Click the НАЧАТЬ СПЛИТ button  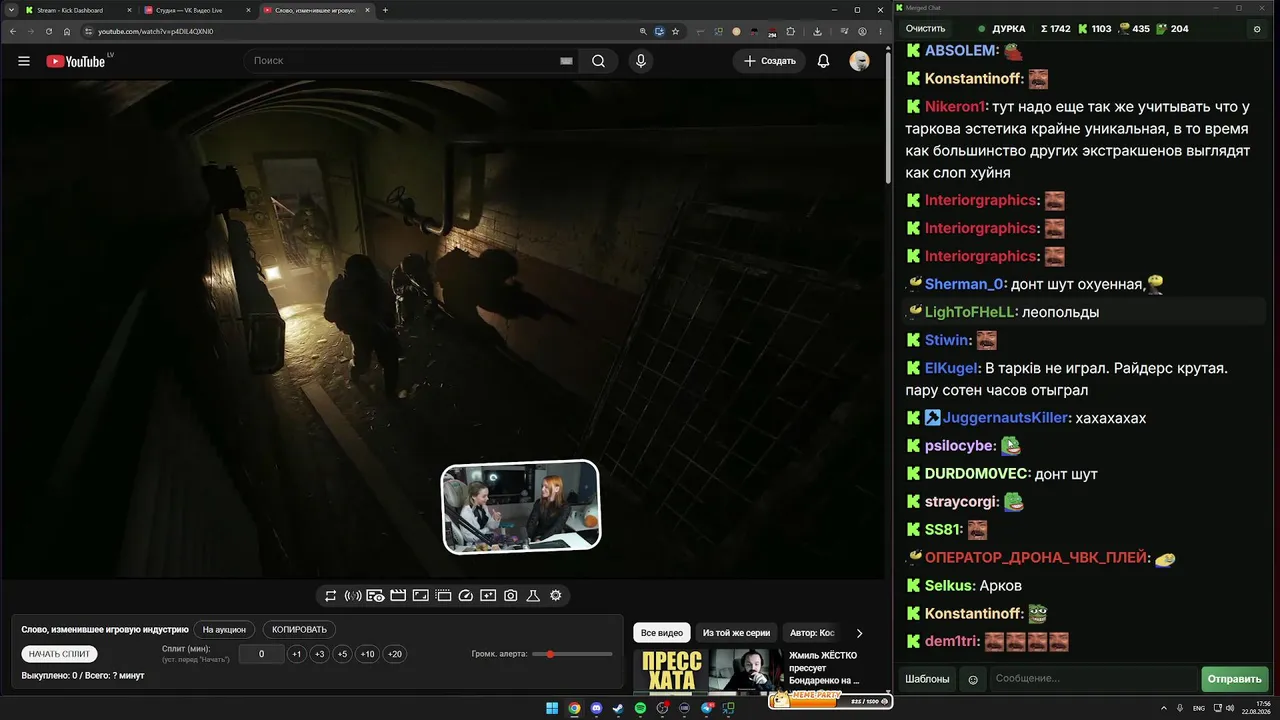(x=60, y=654)
